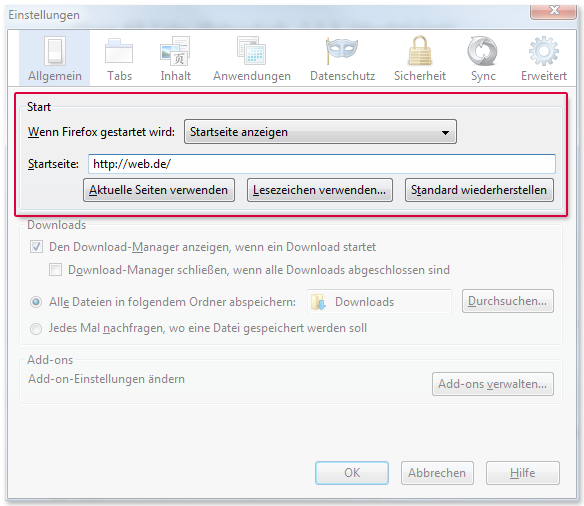Confirm settings with OK

352,473
